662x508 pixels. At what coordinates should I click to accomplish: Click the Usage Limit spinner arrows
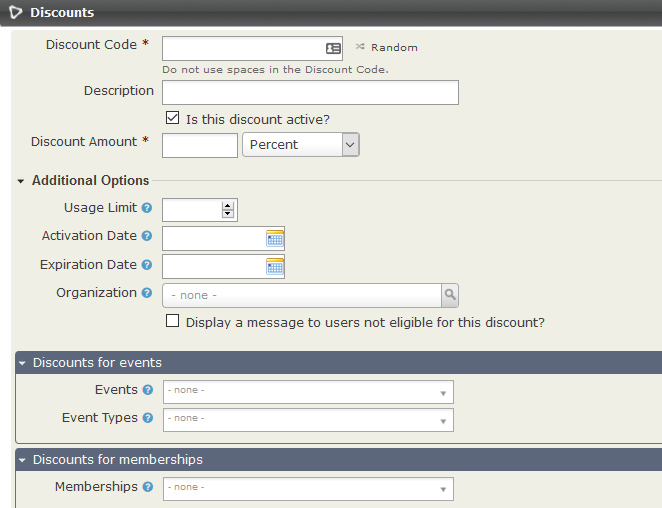[228, 209]
